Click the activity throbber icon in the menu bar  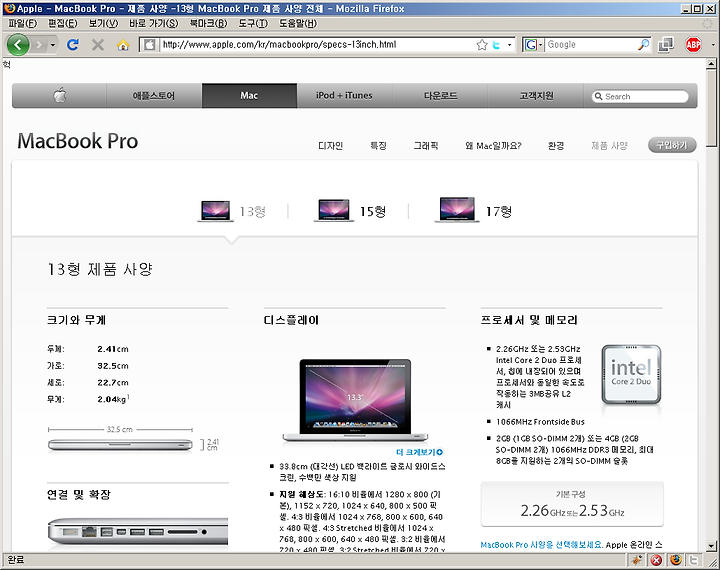(708, 23)
